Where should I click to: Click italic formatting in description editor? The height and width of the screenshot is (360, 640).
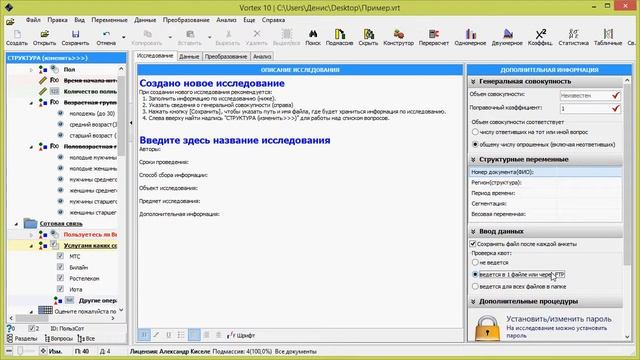[156, 335]
